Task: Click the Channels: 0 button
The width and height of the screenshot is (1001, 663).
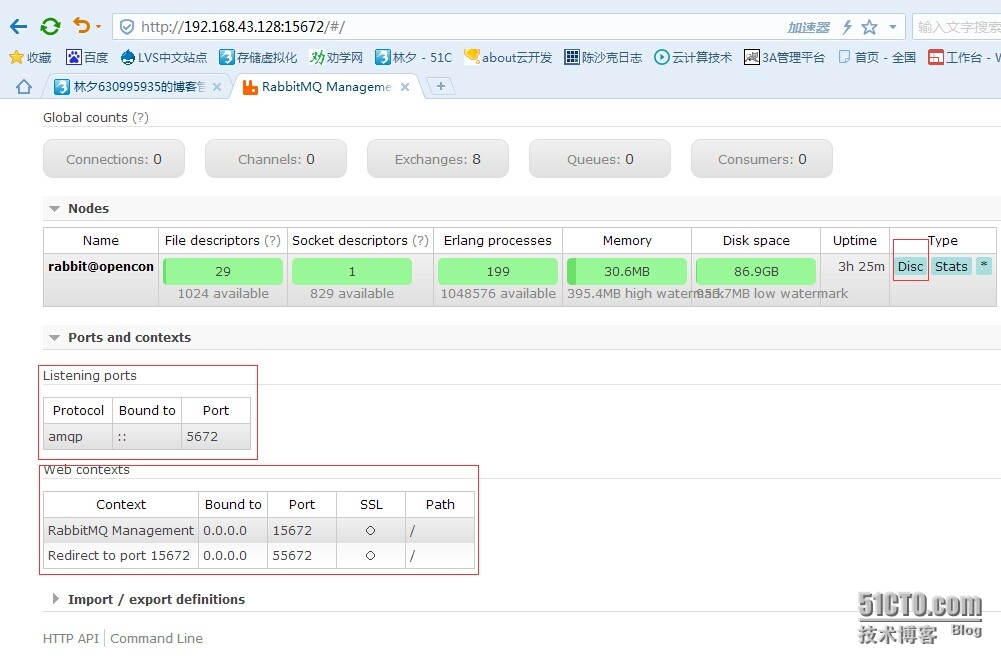Action: 276,159
